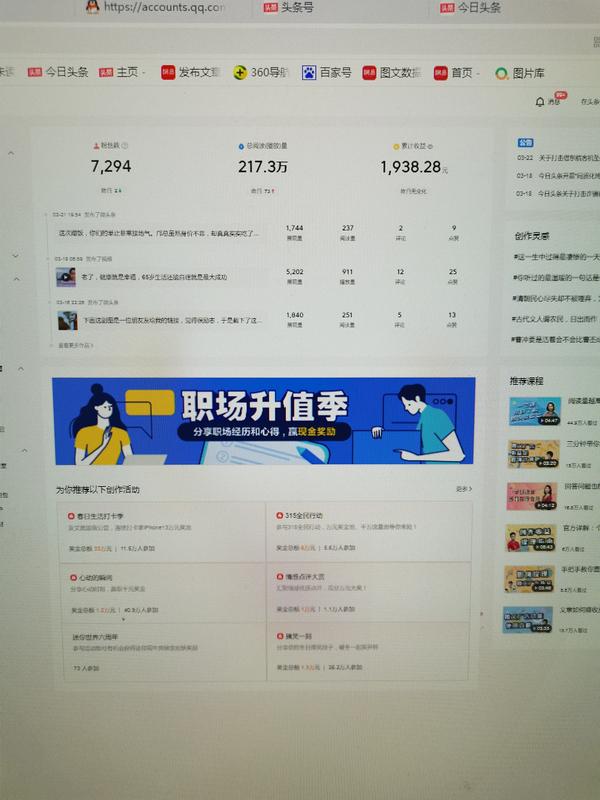600x800 pixels.
Task: Click the red icon beside 搞笑一刻
Action: (x=280, y=636)
